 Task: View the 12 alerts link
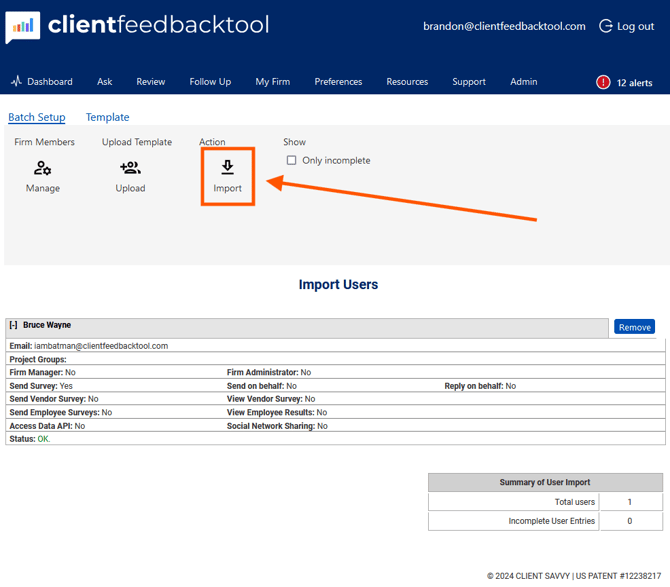pyautogui.click(x=634, y=83)
